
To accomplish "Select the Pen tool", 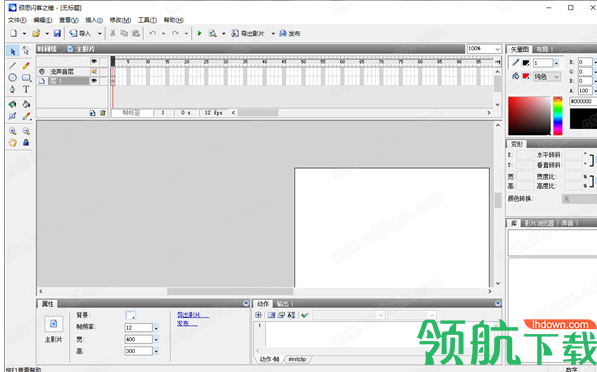I will [13, 89].
